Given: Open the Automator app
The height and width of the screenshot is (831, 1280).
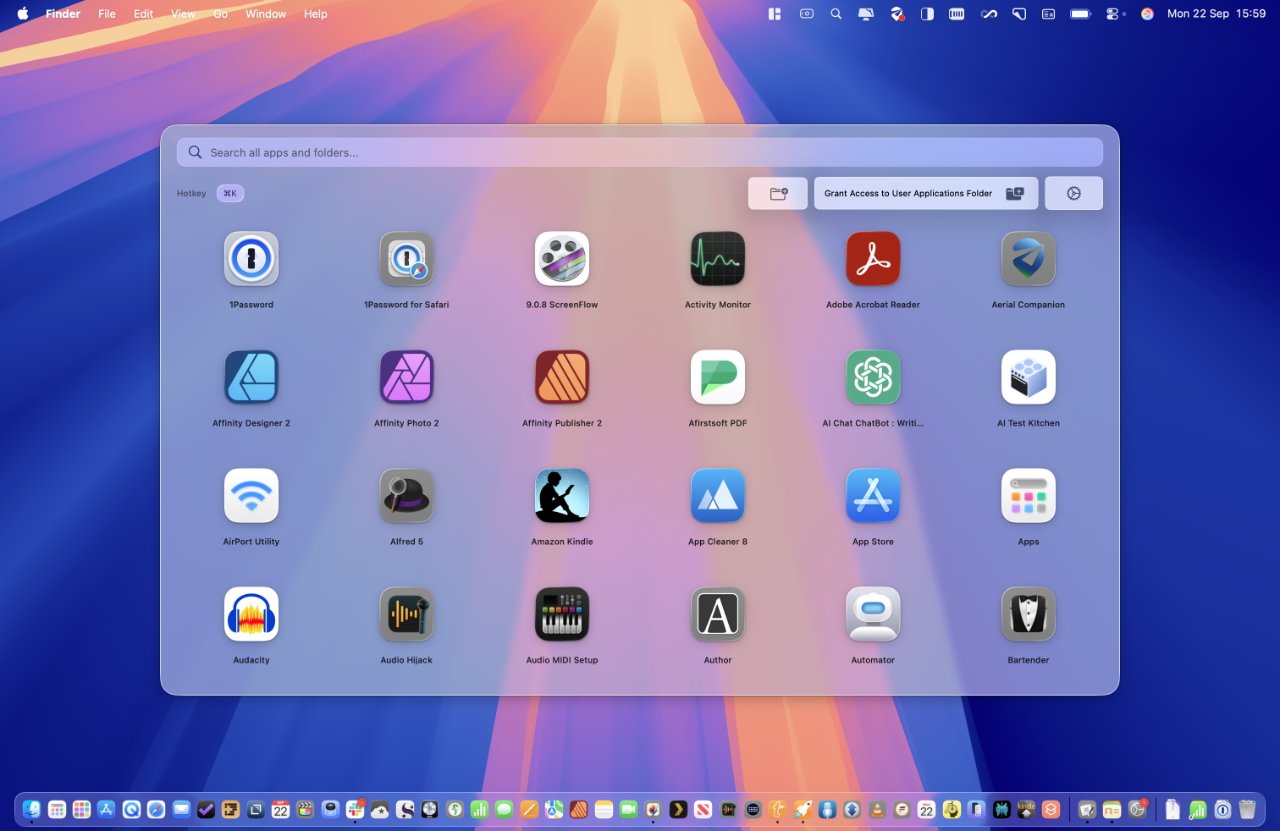Looking at the screenshot, I should [x=873, y=614].
